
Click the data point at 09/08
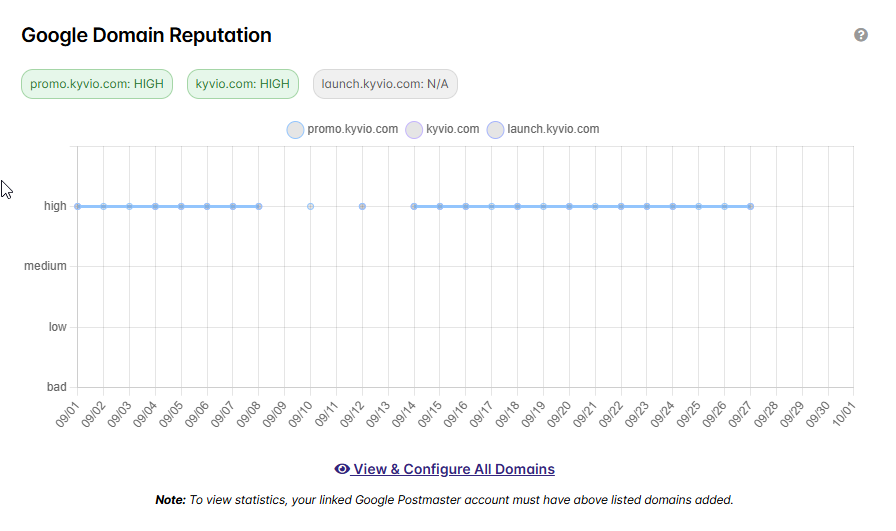pos(259,206)
